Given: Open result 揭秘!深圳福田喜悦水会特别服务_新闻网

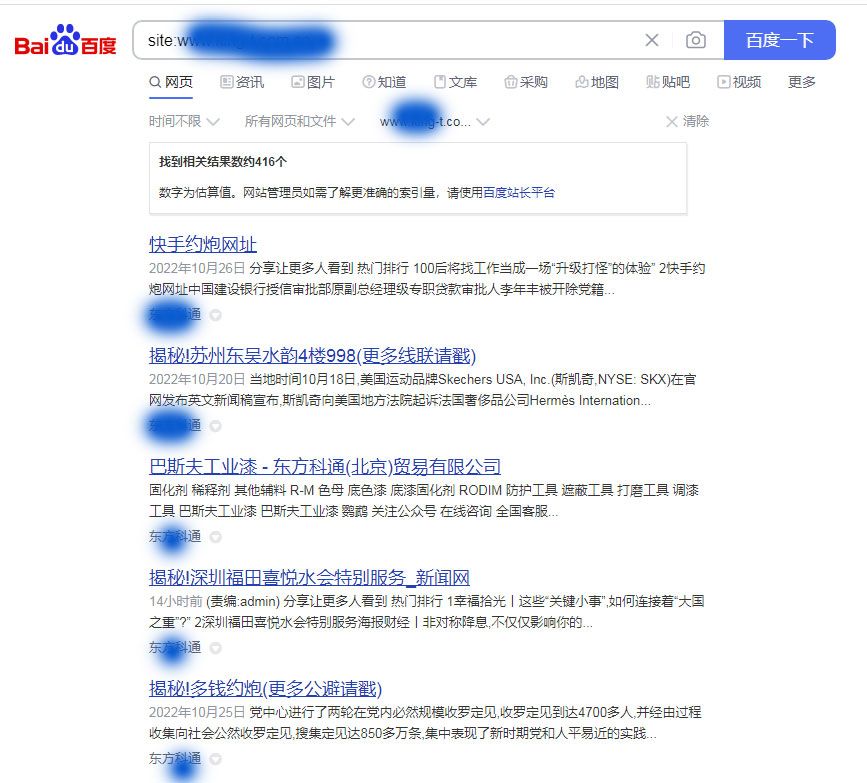Looking at the screenshot, I should tap(309, 577).
